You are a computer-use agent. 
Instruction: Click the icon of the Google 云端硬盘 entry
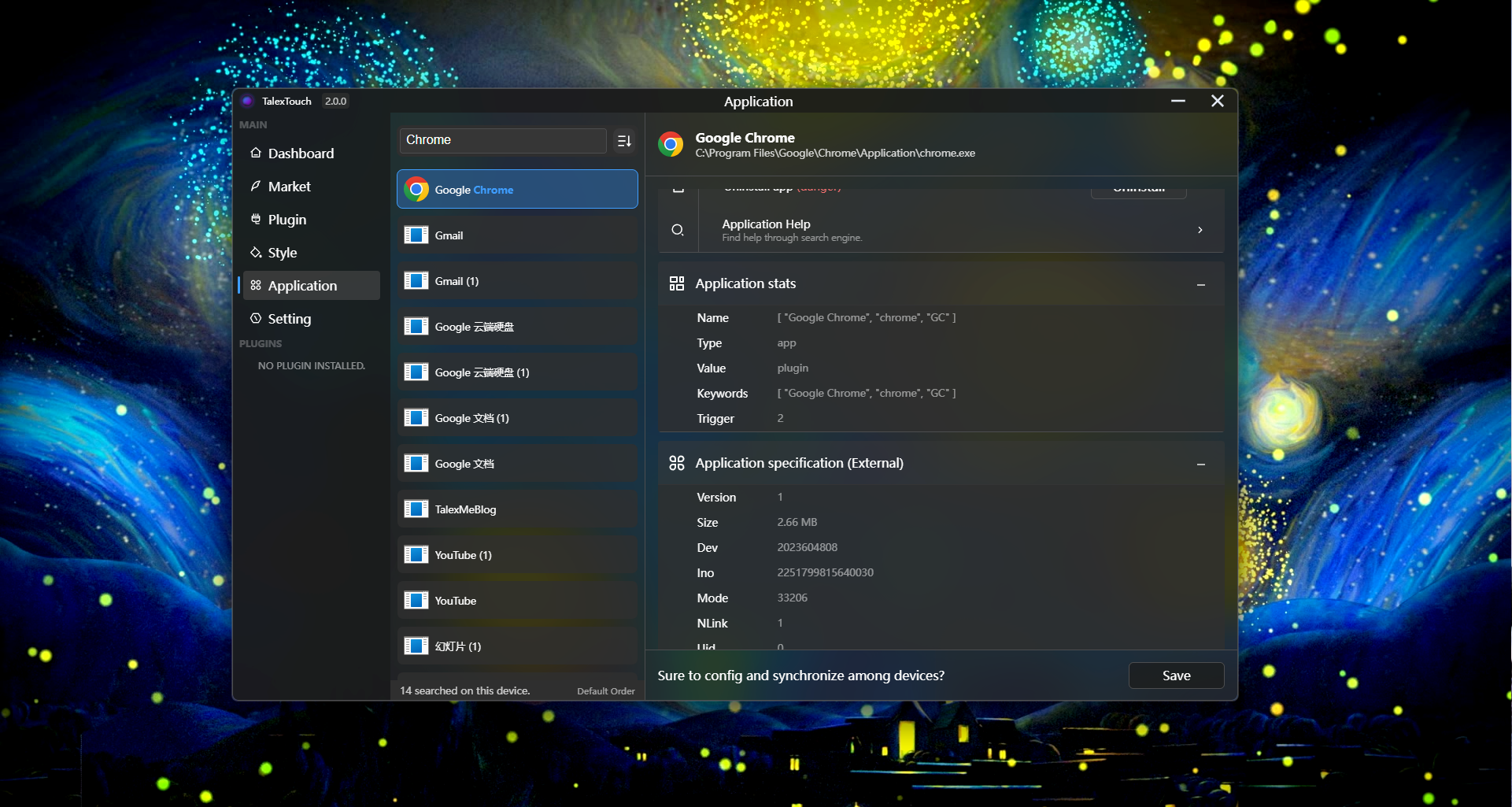(416, 326)
